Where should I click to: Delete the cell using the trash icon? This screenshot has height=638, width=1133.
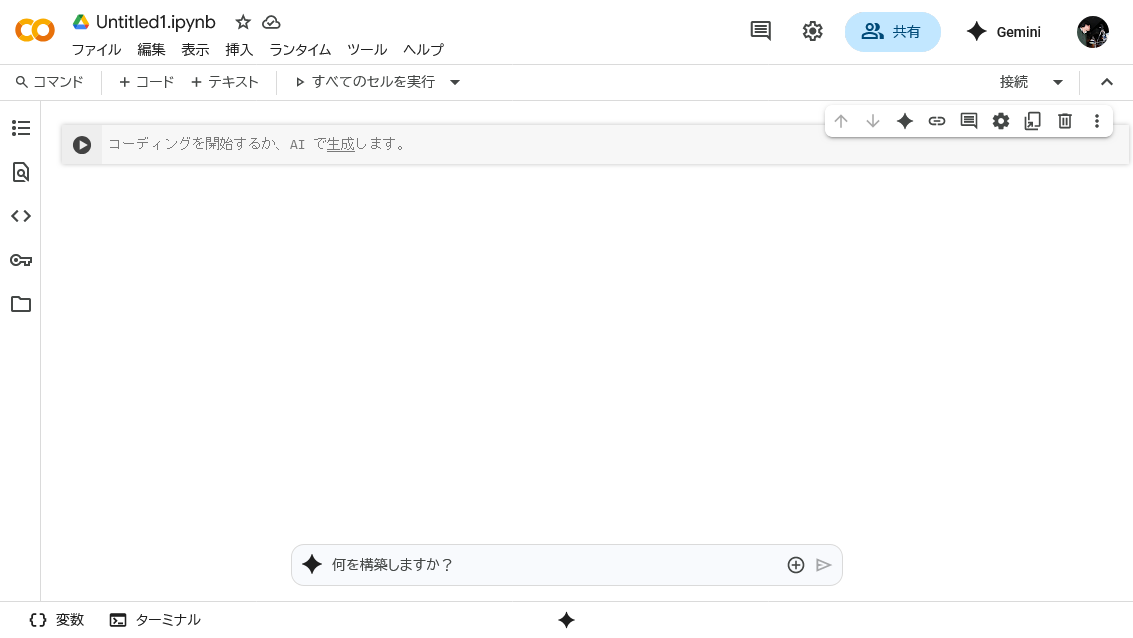(x=1065, y=121)
